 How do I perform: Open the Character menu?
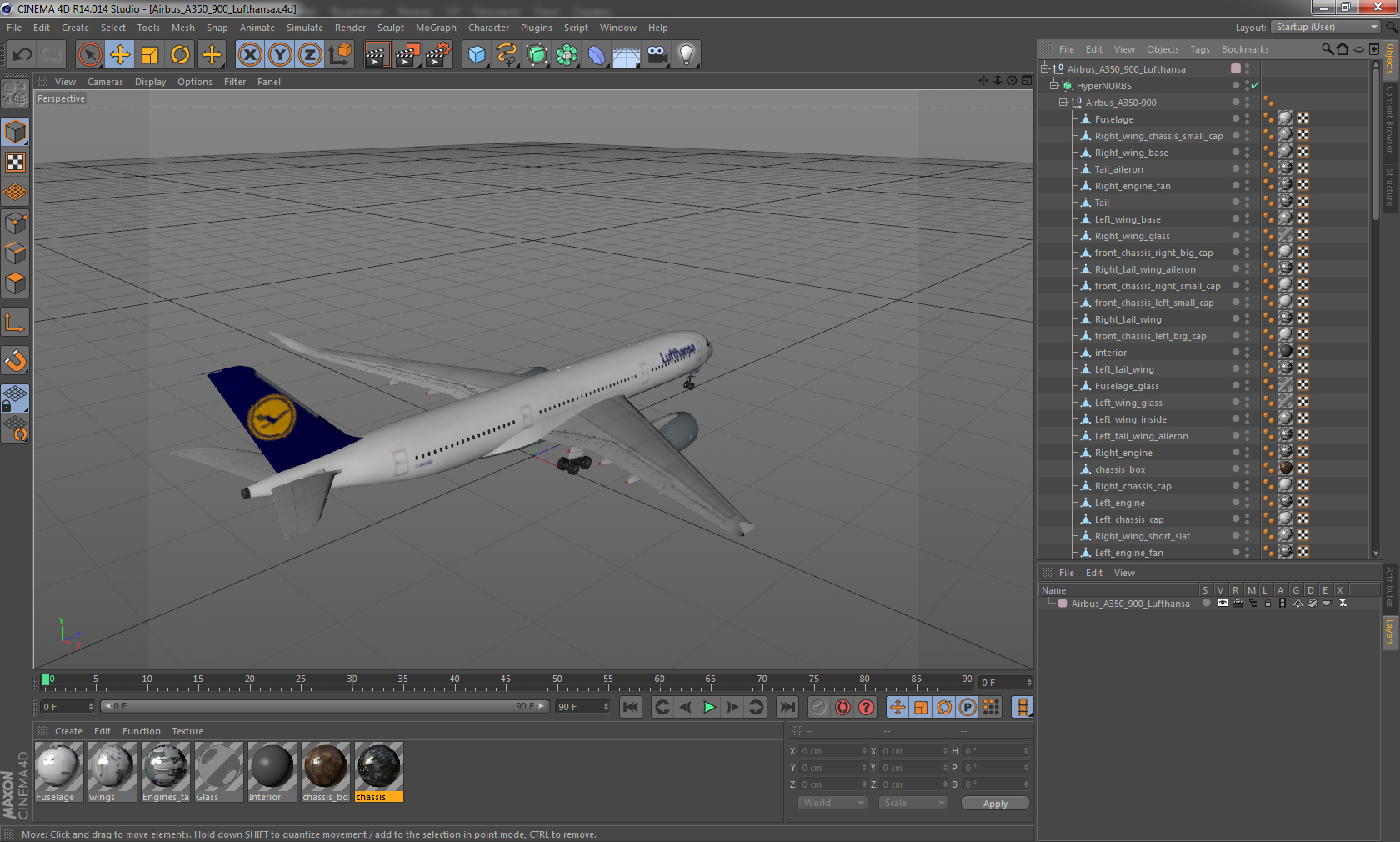point(488,28)
